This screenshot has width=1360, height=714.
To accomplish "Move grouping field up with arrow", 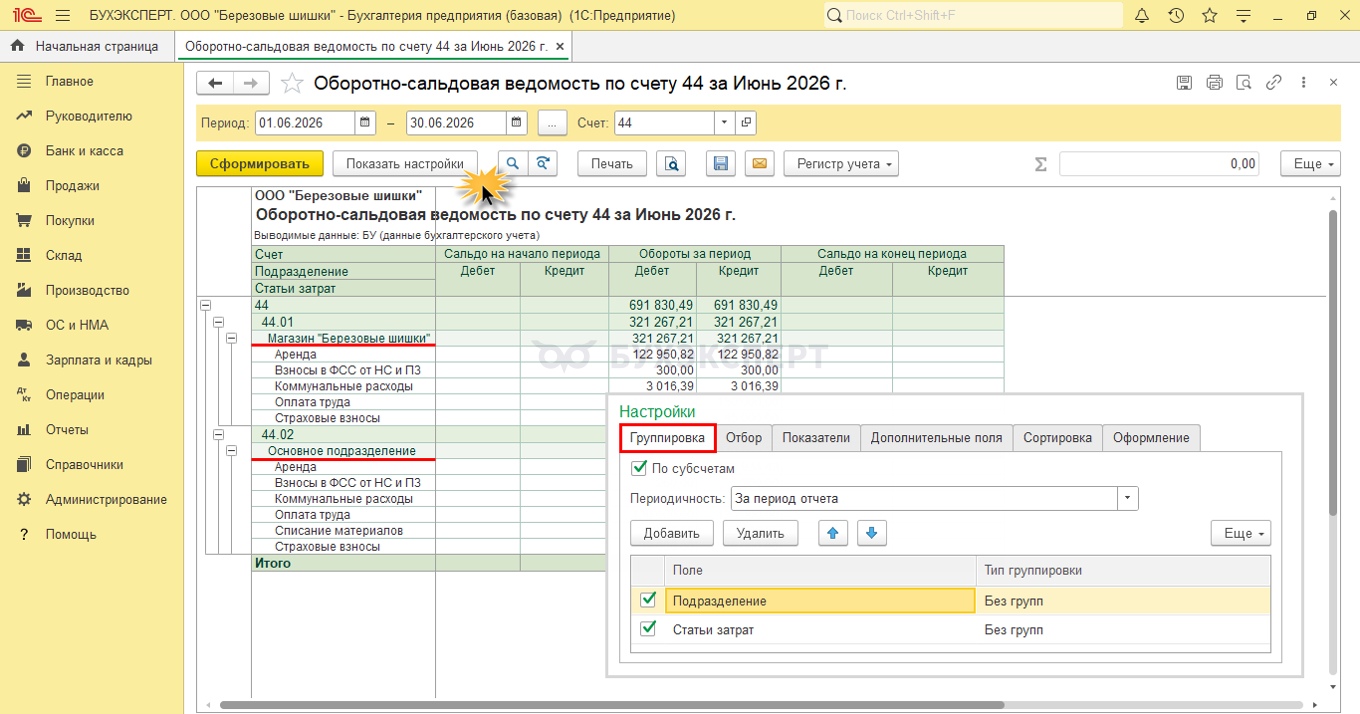I will tap(832, 533).
